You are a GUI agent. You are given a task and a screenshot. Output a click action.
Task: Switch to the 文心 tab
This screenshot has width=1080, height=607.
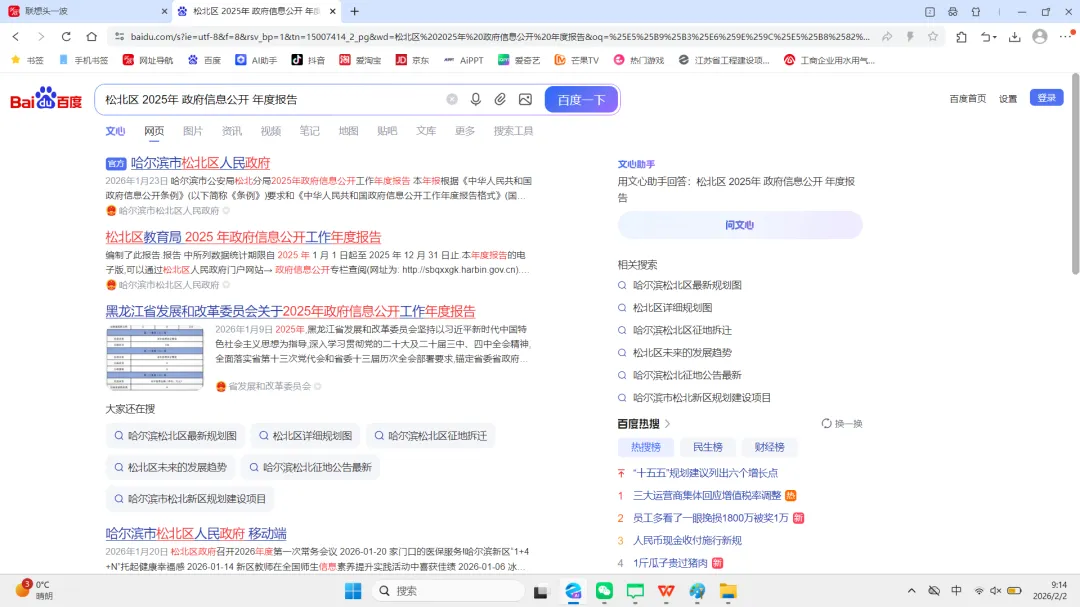pyautogui.click(x=115, y=131)
